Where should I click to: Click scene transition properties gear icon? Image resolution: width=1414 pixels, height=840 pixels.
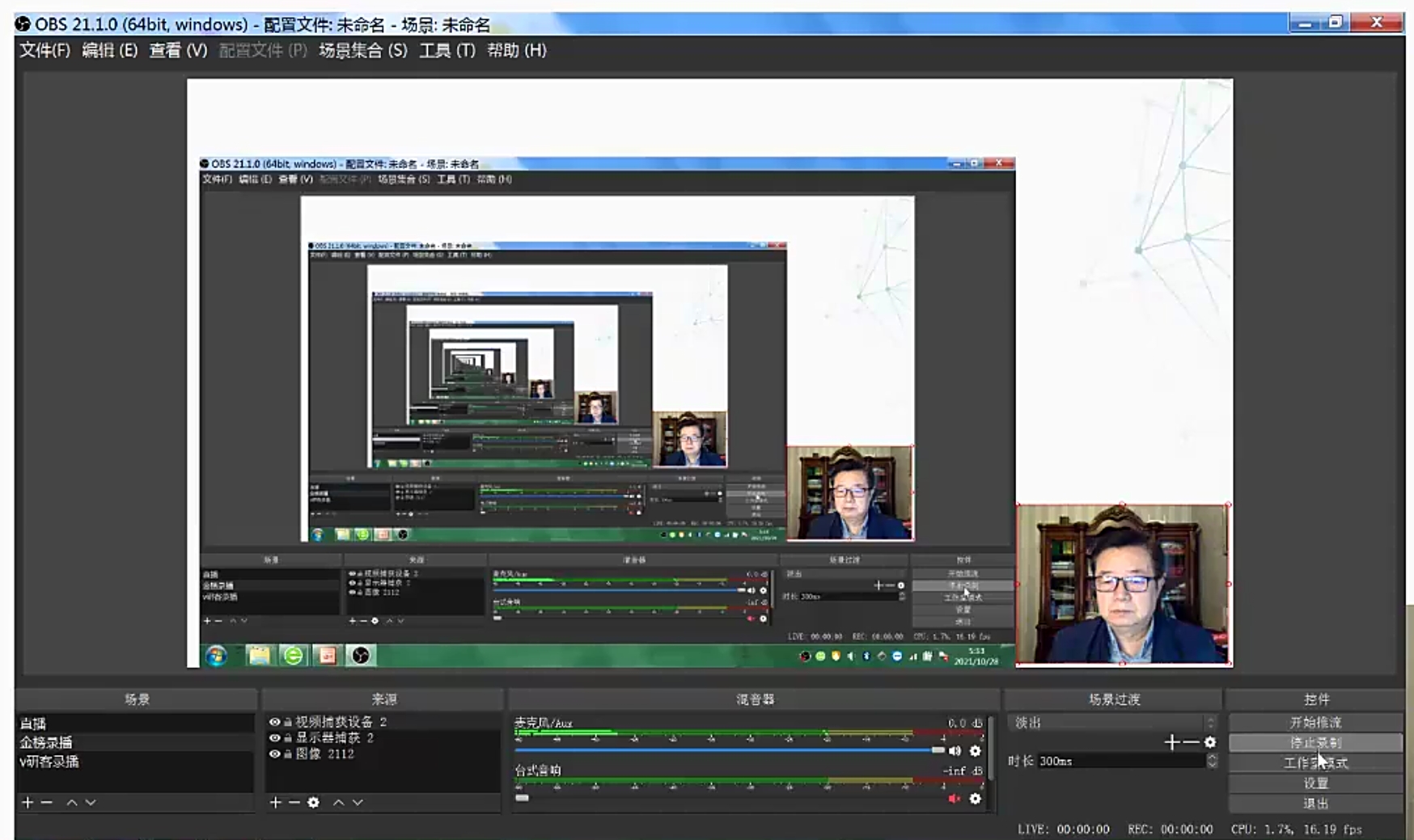[x=1210, y=742]
